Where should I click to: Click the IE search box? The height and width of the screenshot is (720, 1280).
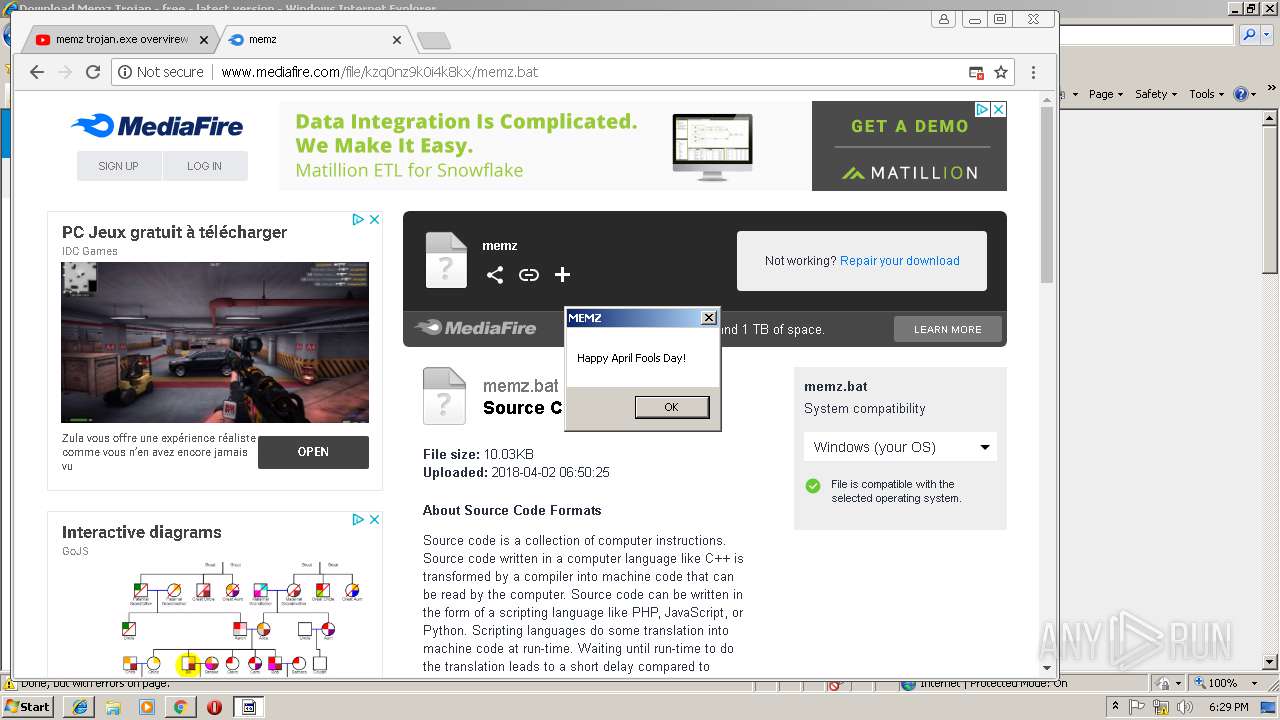(x=1148, y=35)
